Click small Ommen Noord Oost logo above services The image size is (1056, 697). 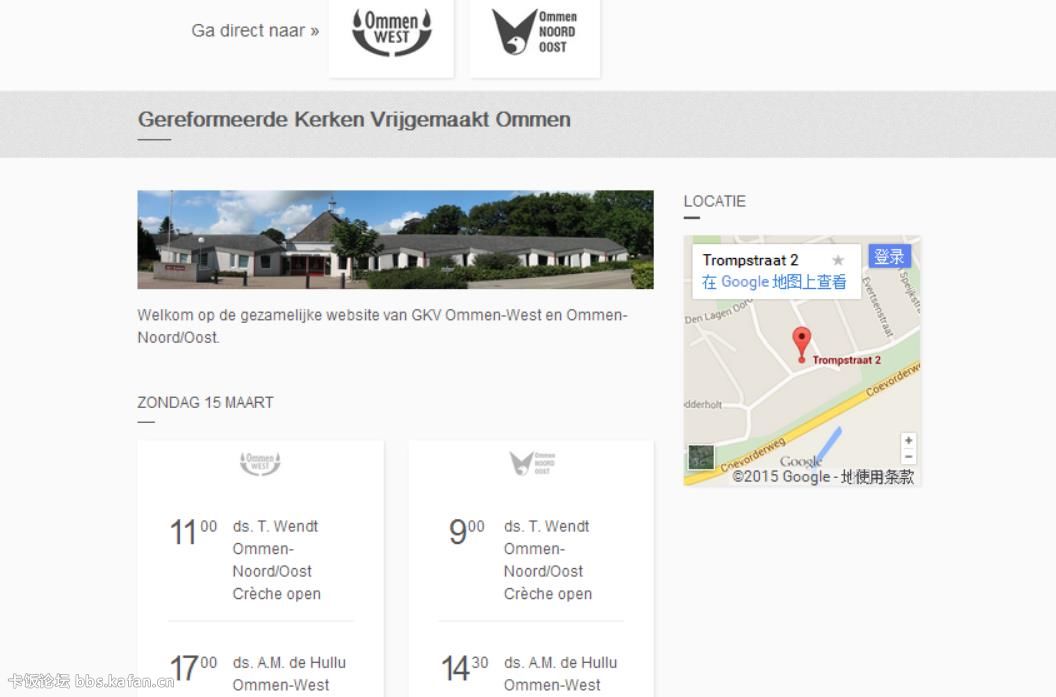click(x=532, y=463)
